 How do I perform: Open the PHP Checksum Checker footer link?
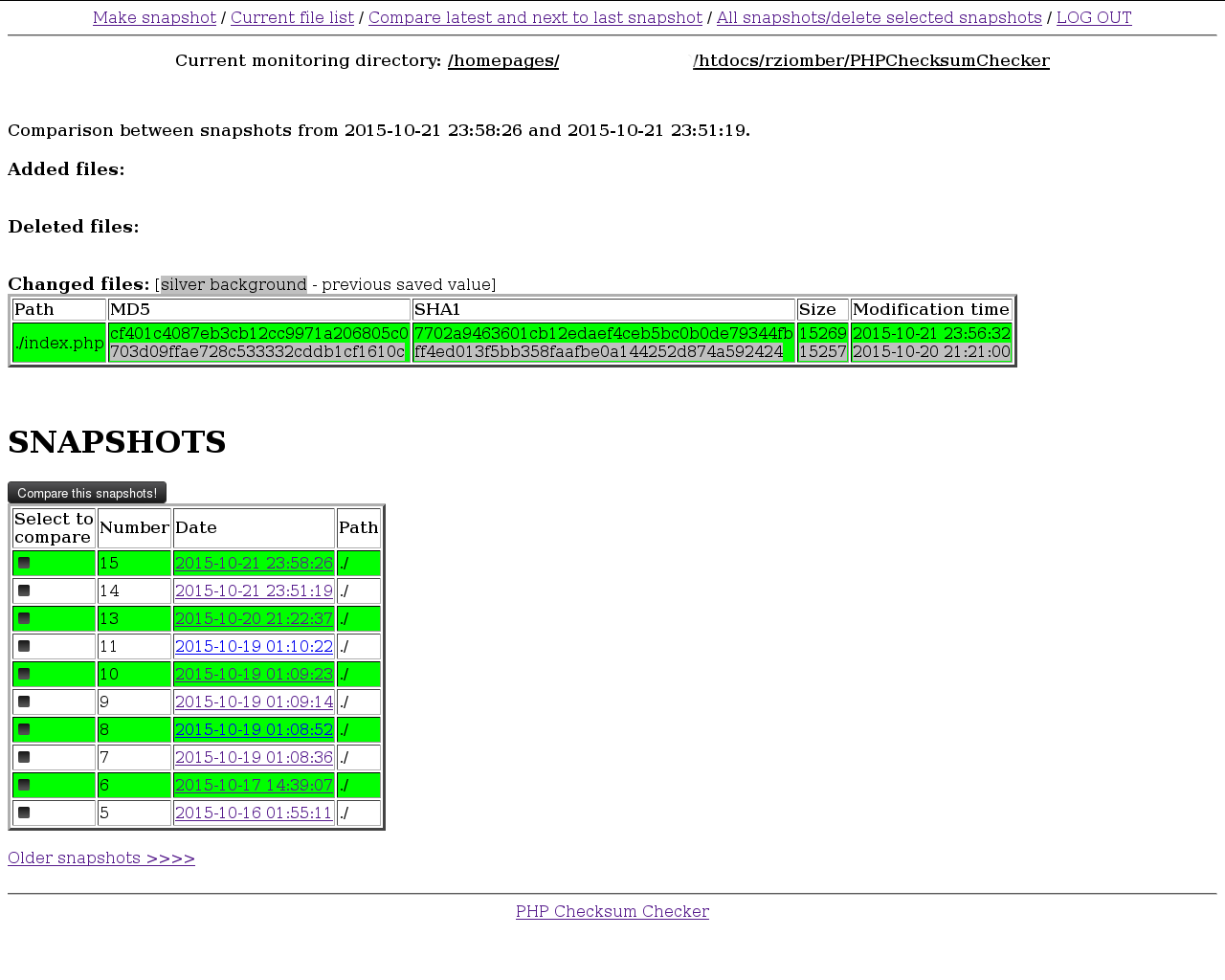[x=612, y=911]
